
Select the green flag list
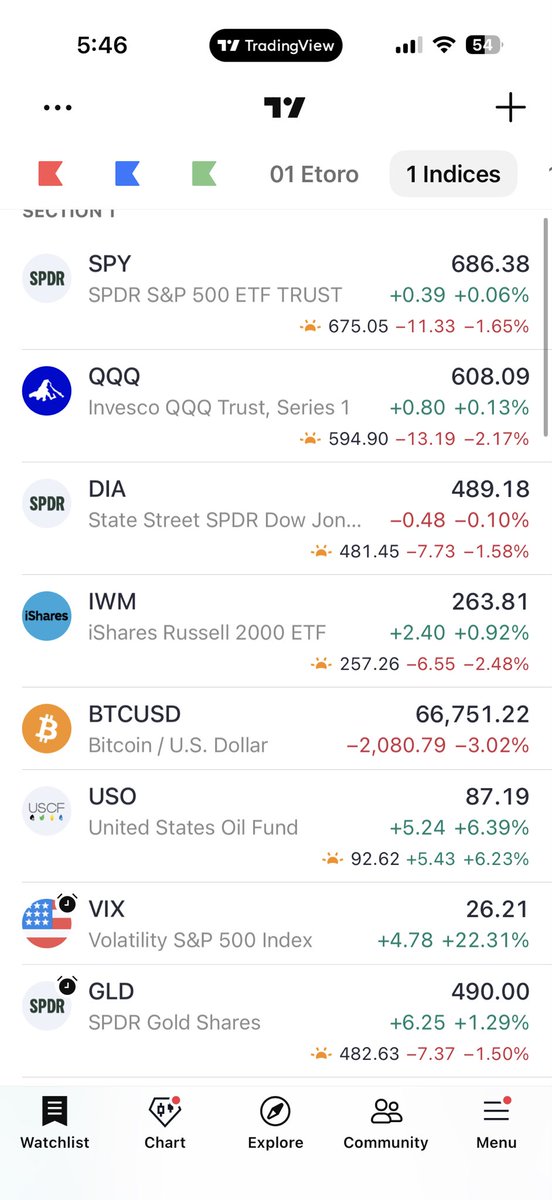[204, 174]
